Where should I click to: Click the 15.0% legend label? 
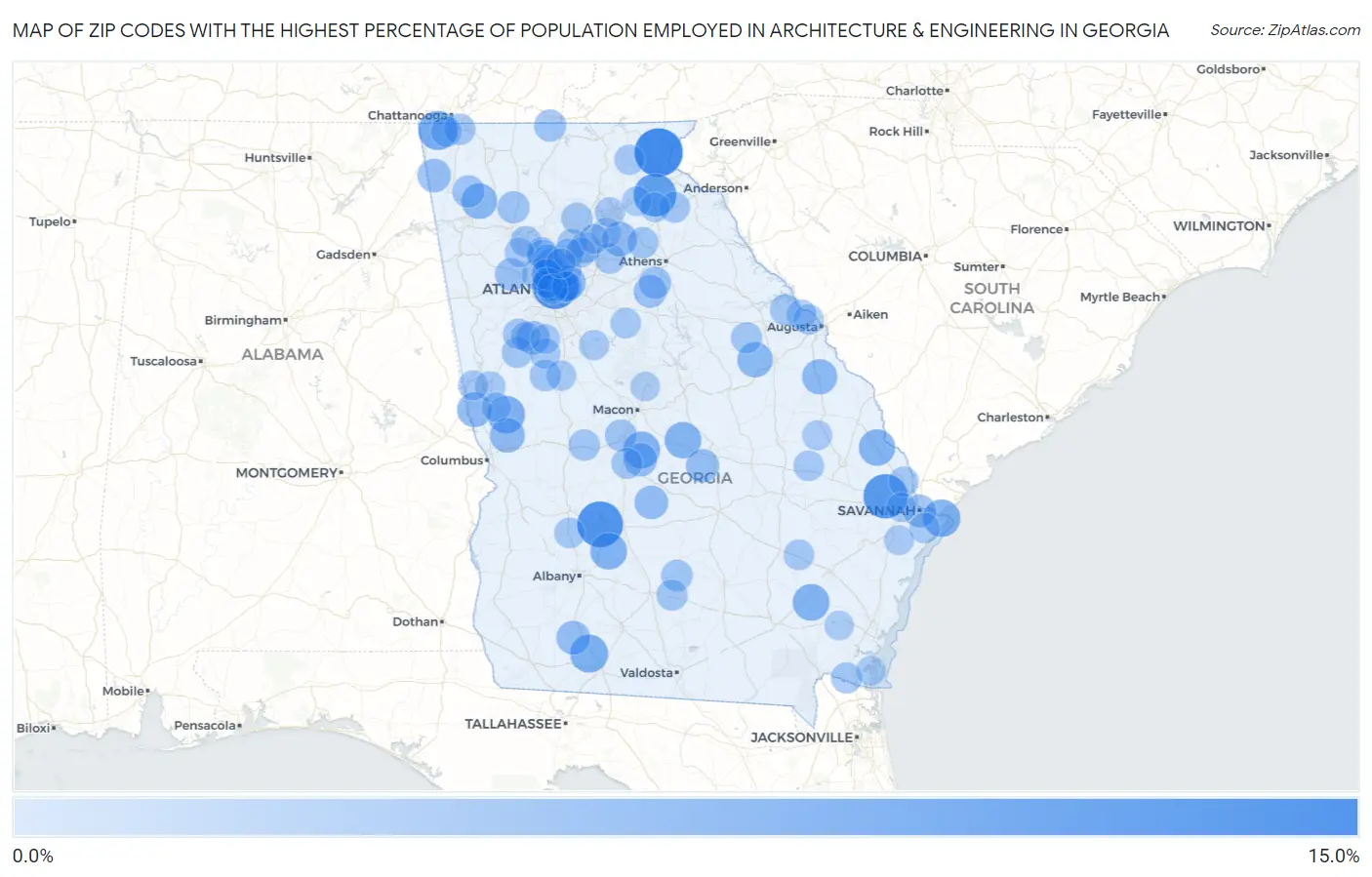1333,857
